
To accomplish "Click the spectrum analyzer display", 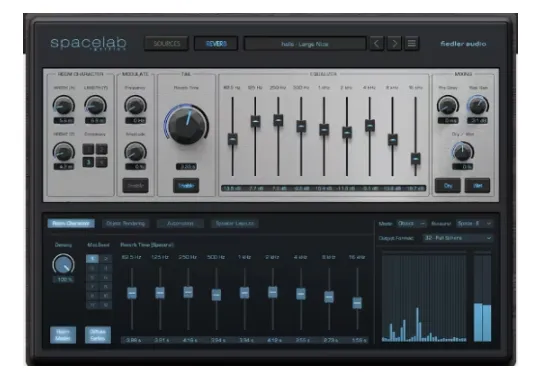I will point(424,297).
